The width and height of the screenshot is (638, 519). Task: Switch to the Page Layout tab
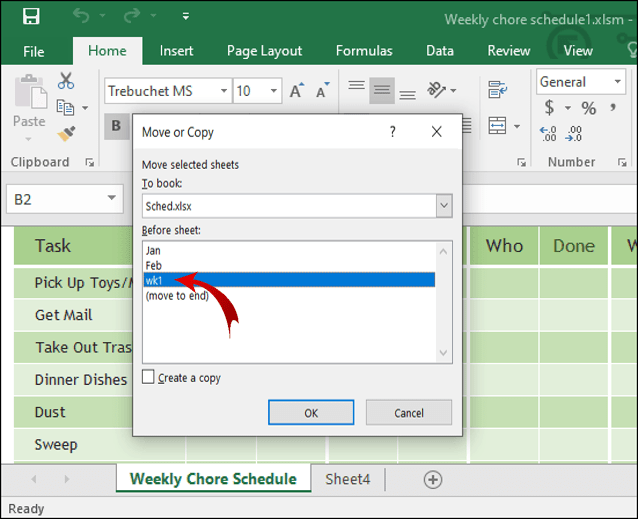pyautogui.click(x=264, y=51)
